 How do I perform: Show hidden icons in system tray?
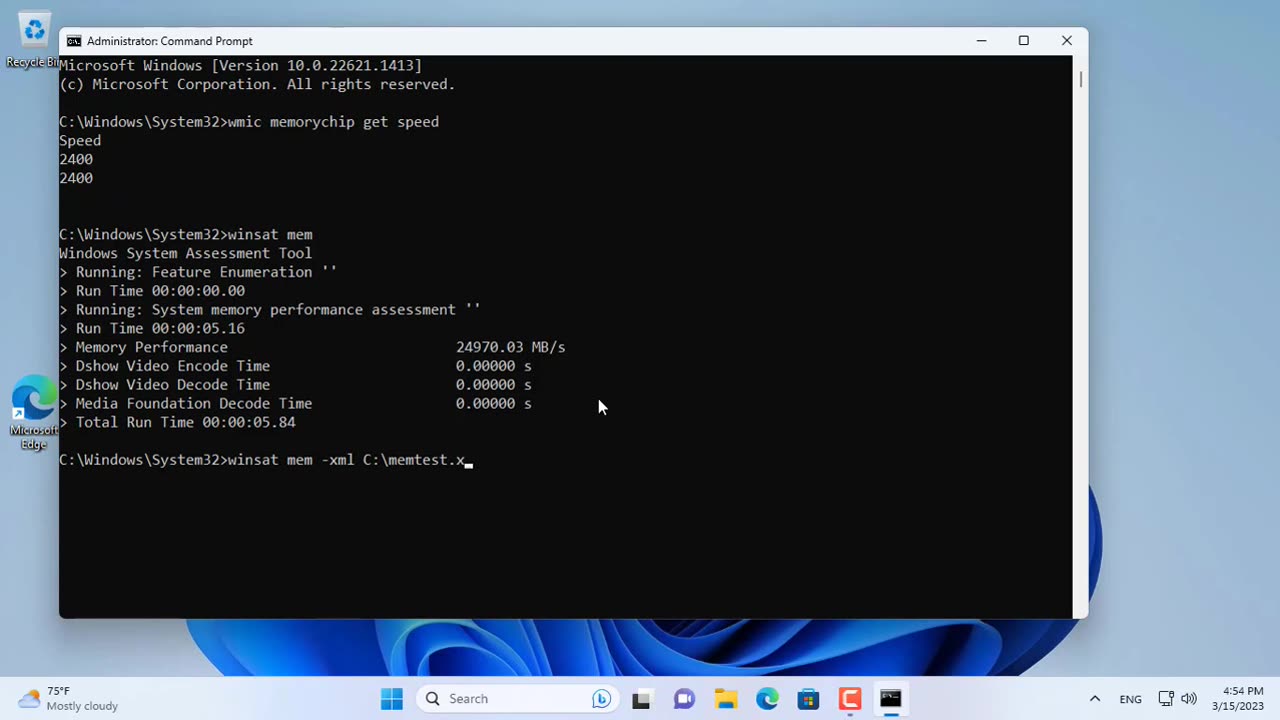[1095, 699]
